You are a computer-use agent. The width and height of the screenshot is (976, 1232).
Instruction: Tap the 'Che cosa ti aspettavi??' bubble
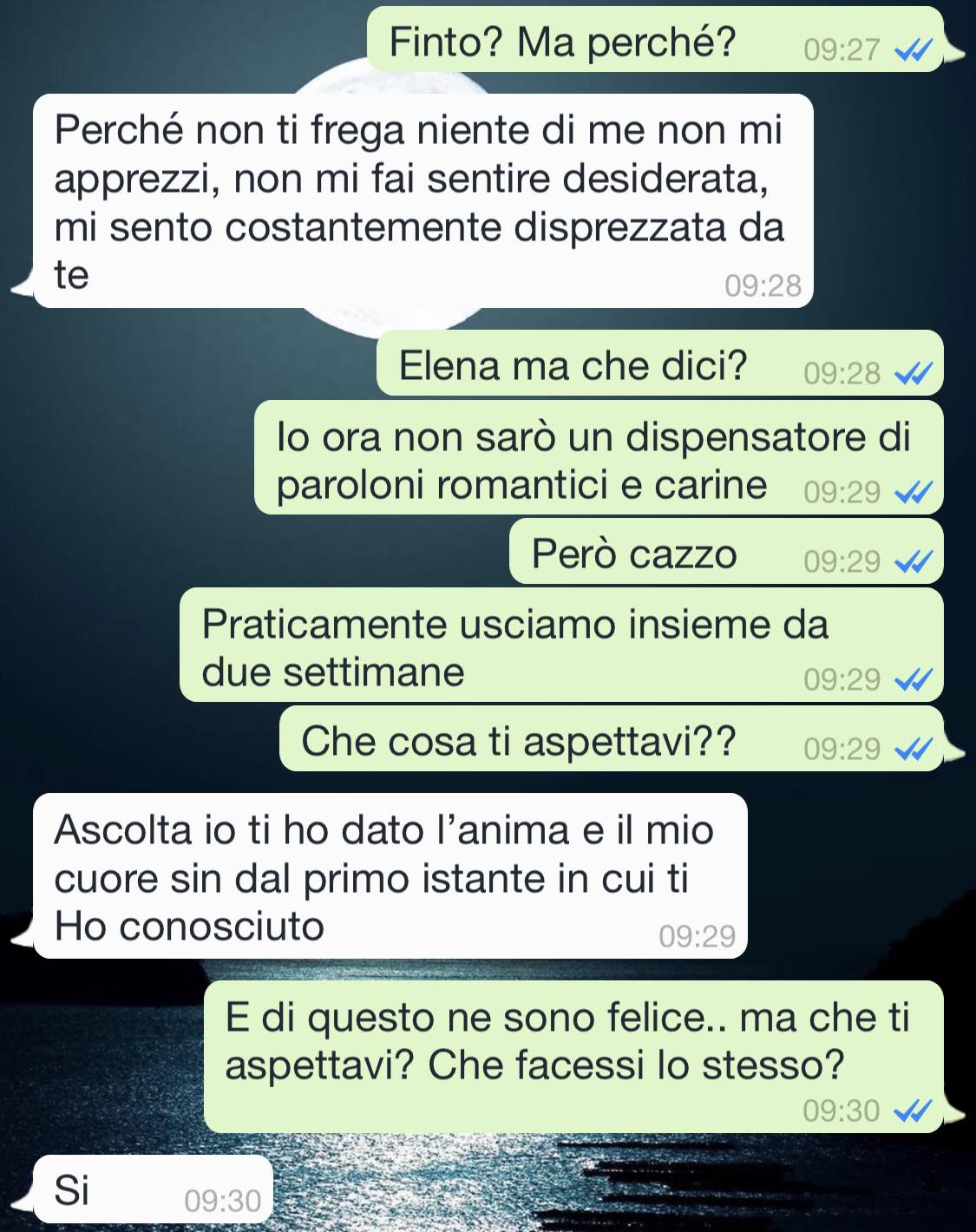[x=611, y=739]
